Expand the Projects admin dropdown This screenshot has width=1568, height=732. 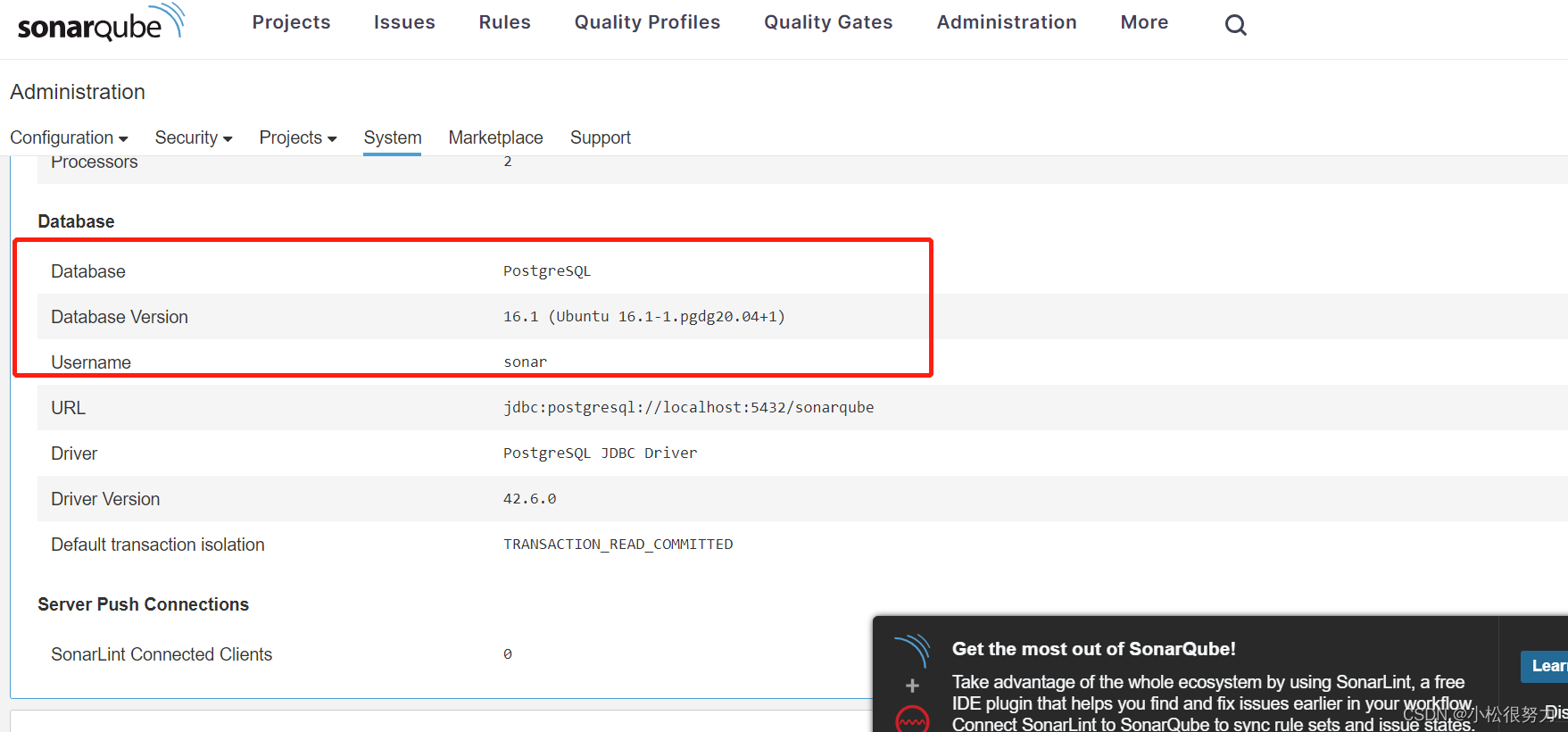[x=298, y=137]
